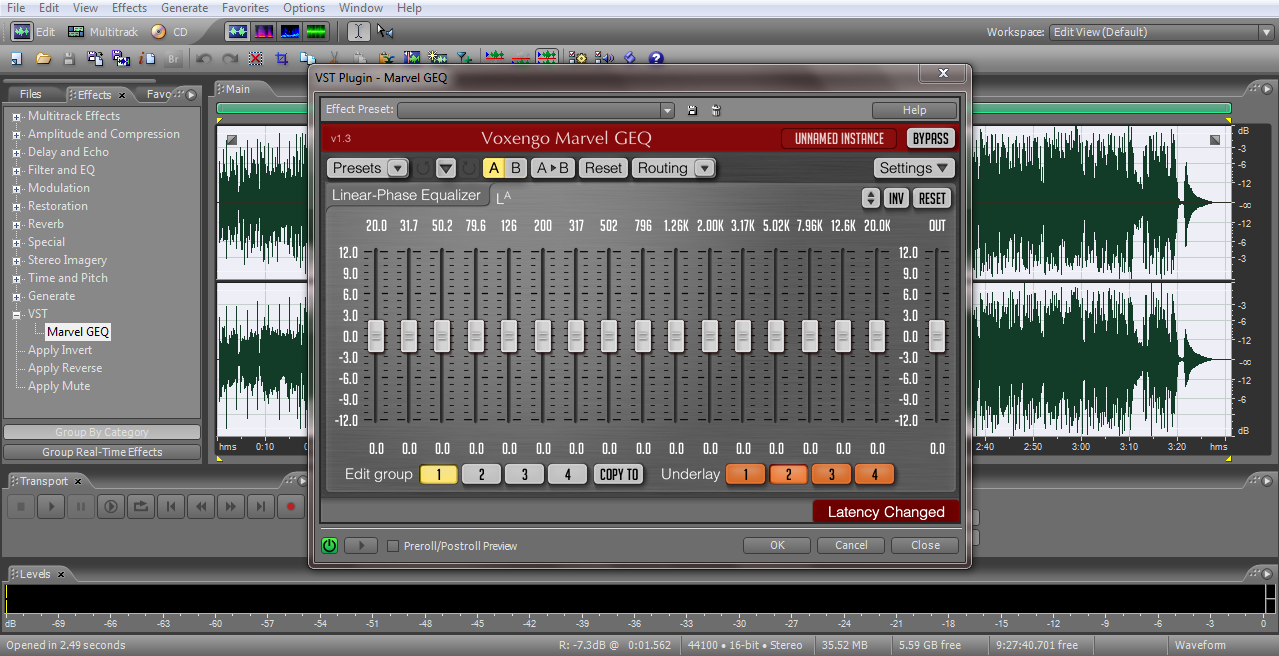Image resolution: width=1279 pixels, height=656 pixels.
Task: Open the Window menu
Action: coord(361,8)
